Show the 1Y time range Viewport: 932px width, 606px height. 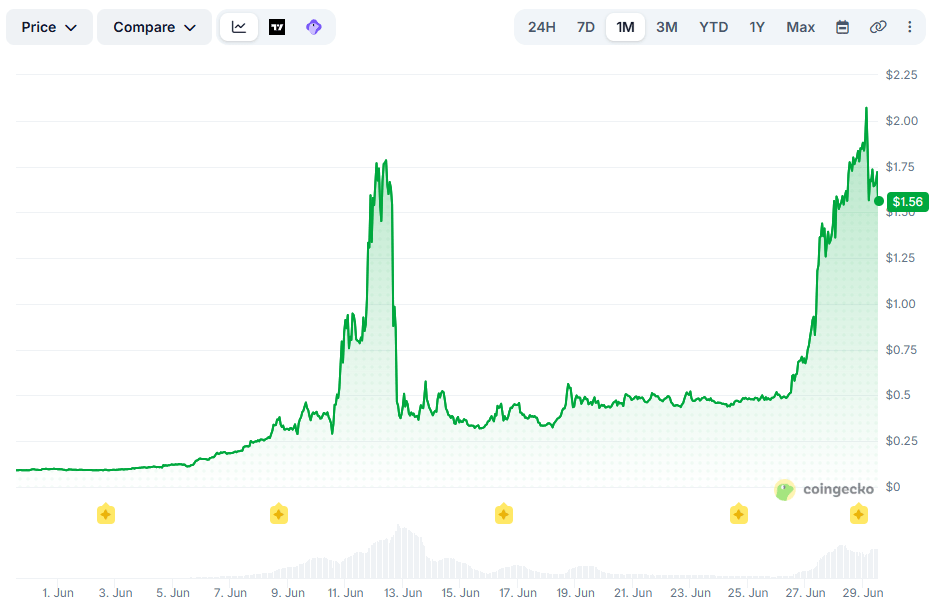[x=757, y=27]
